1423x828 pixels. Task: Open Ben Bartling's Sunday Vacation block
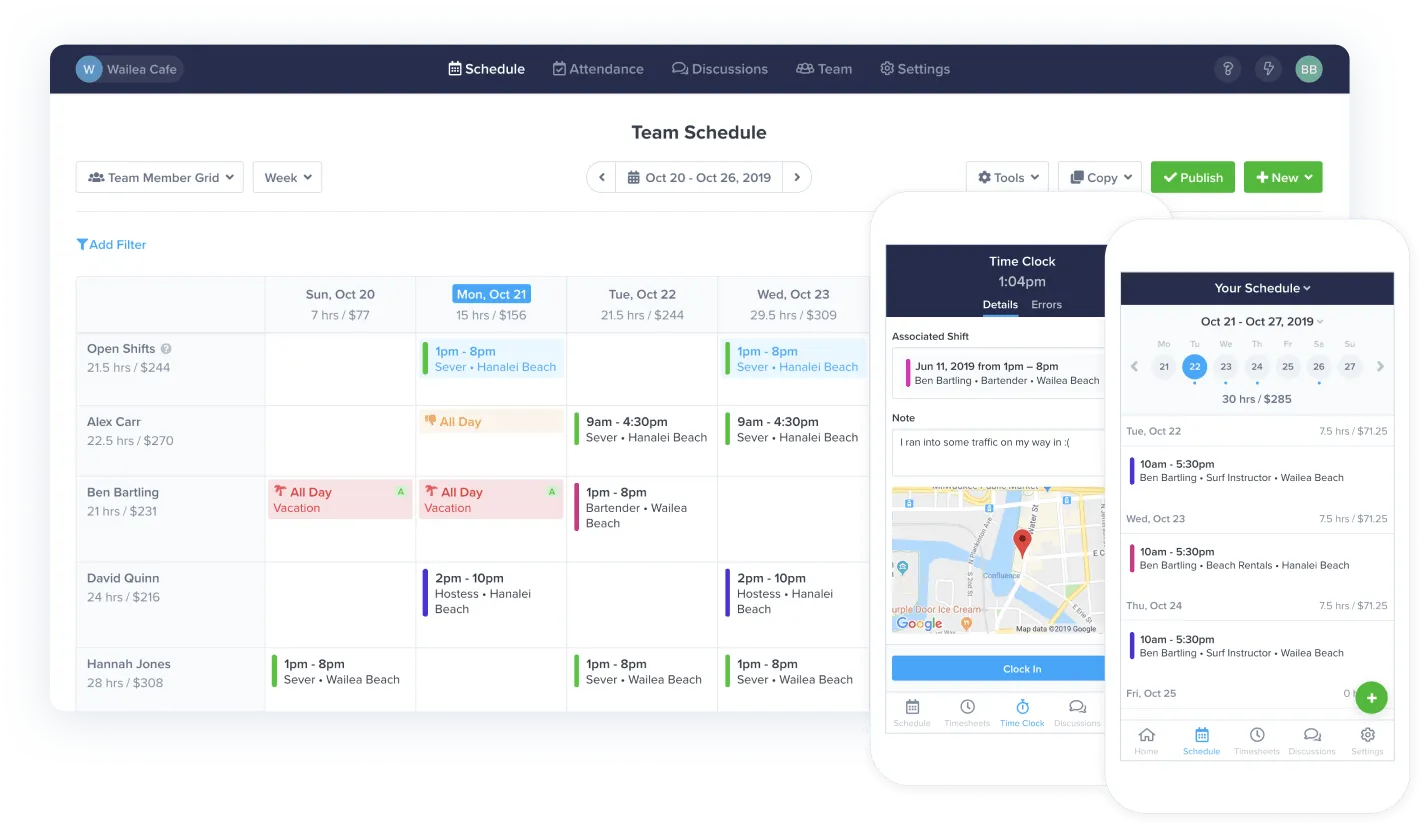[340, 500]
